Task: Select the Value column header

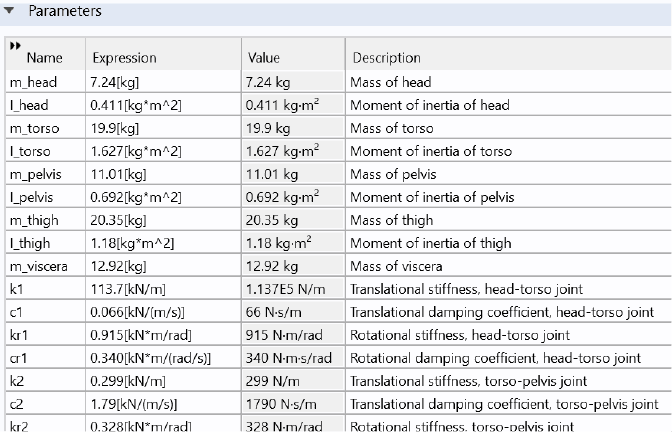Action: click(x=264, y=58)
